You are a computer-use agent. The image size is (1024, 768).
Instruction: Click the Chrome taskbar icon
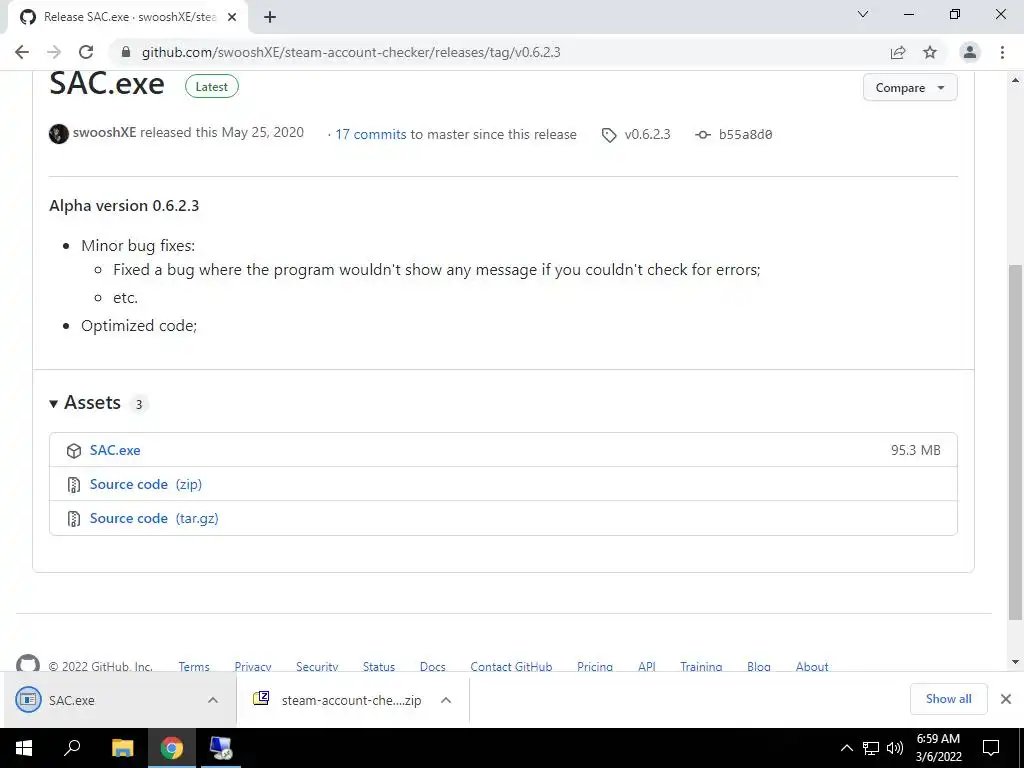tap(172, 748)
